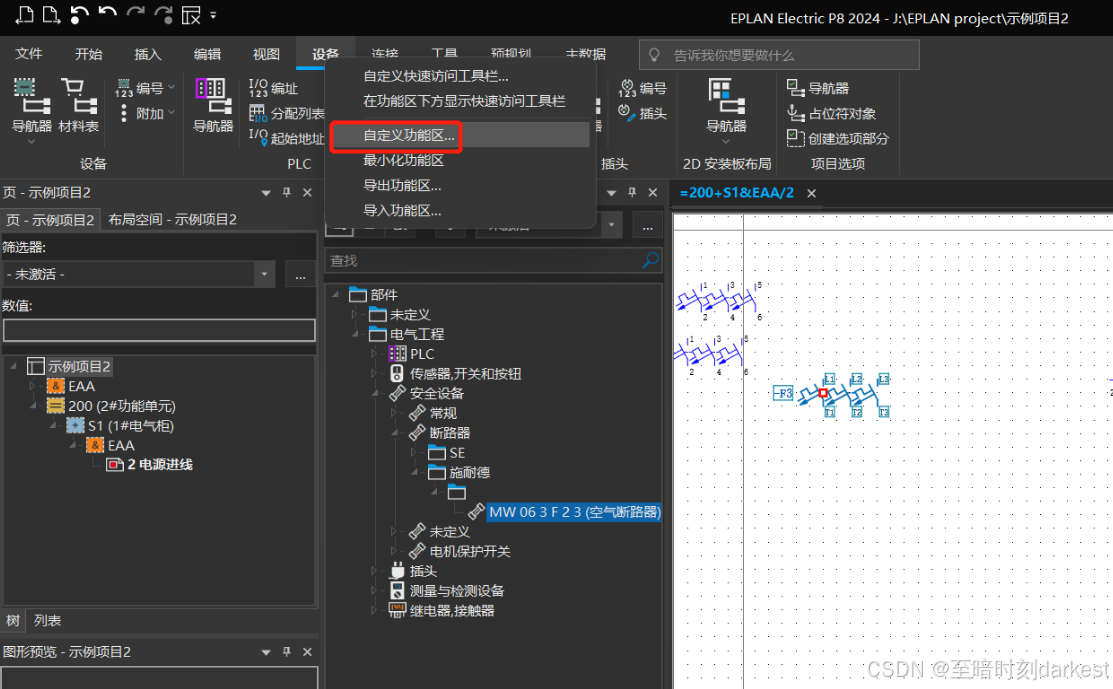Image resolution: width=1113 pixels, height=689 pixels.
Task: Open the 视图 ribbon tab
Action: pos(266,54)
